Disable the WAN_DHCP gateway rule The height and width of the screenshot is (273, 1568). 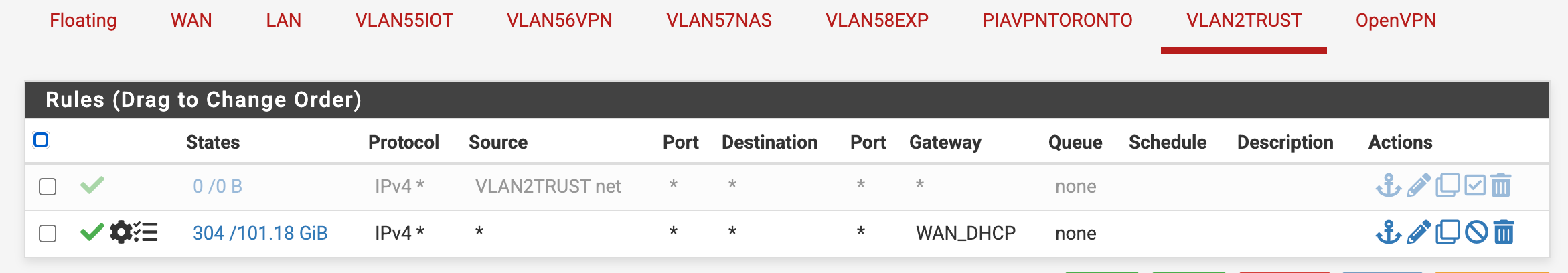click(1476, 232)
